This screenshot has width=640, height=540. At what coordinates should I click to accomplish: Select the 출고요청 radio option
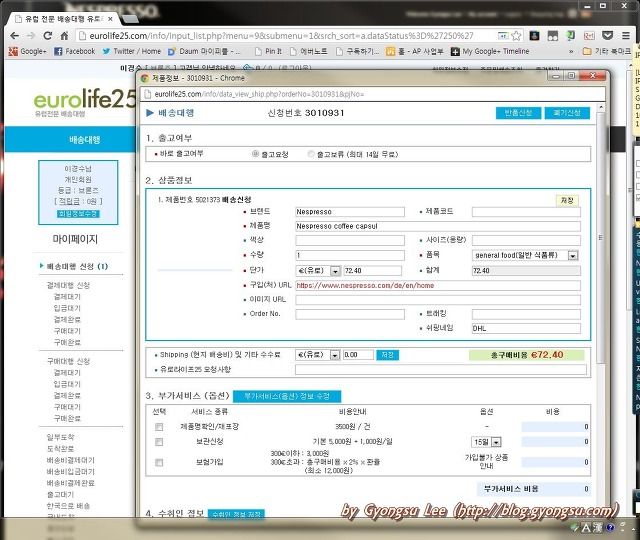(x=256, y=154)
